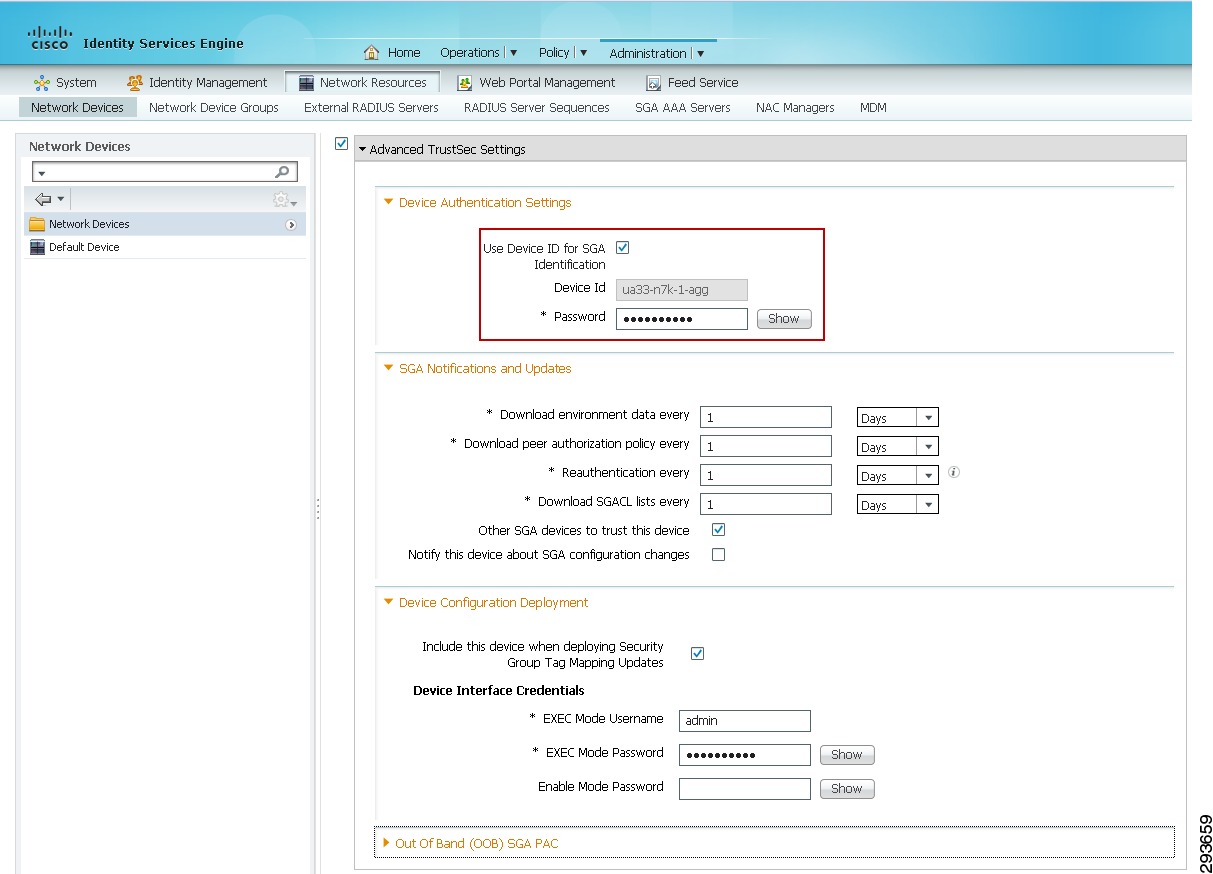This screenshot has width=1213, height=874.
Task: Click EXEC Mode Password field
Action: pos(745,755)
